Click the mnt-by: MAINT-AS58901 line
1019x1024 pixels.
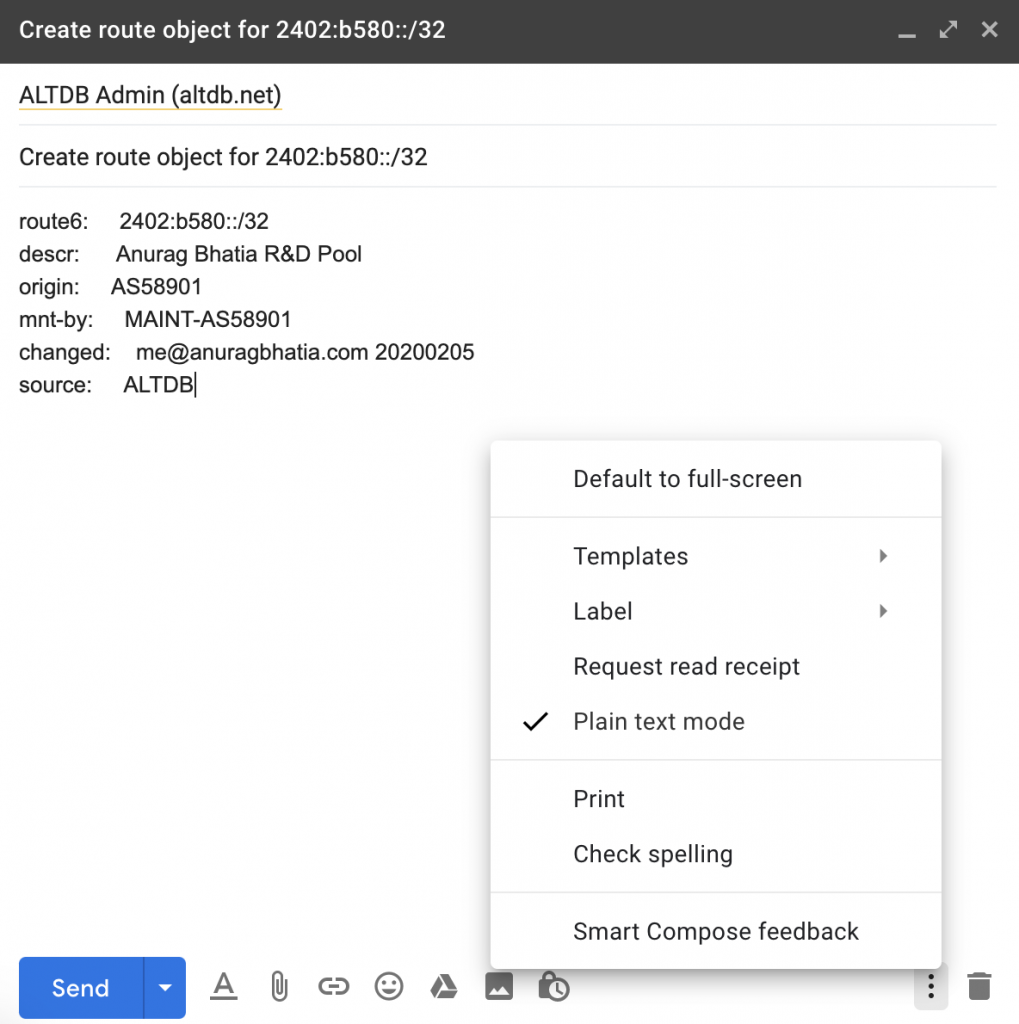(x=155, y=319)
